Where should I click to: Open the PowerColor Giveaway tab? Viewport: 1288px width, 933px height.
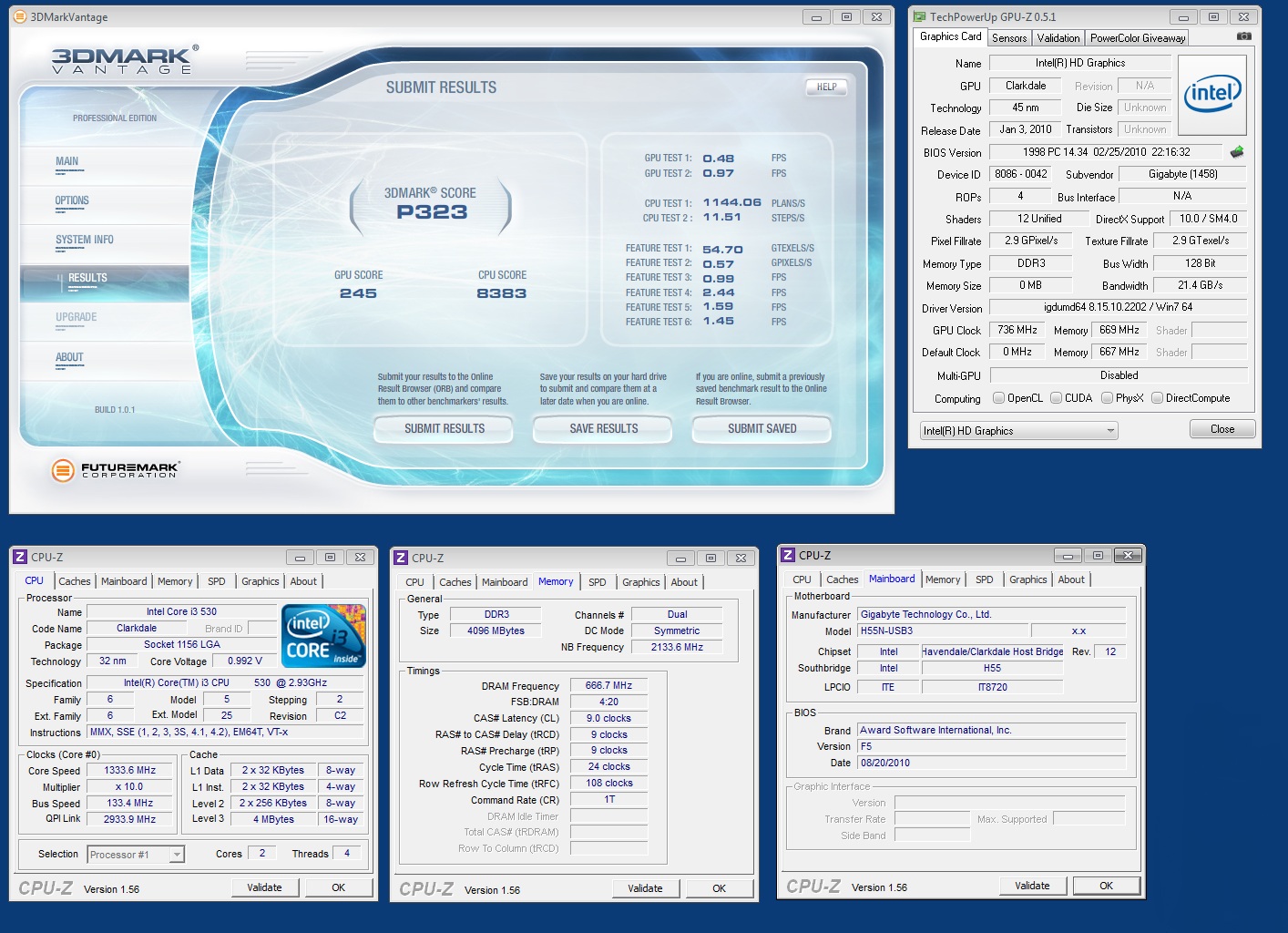coord(1138,38)
